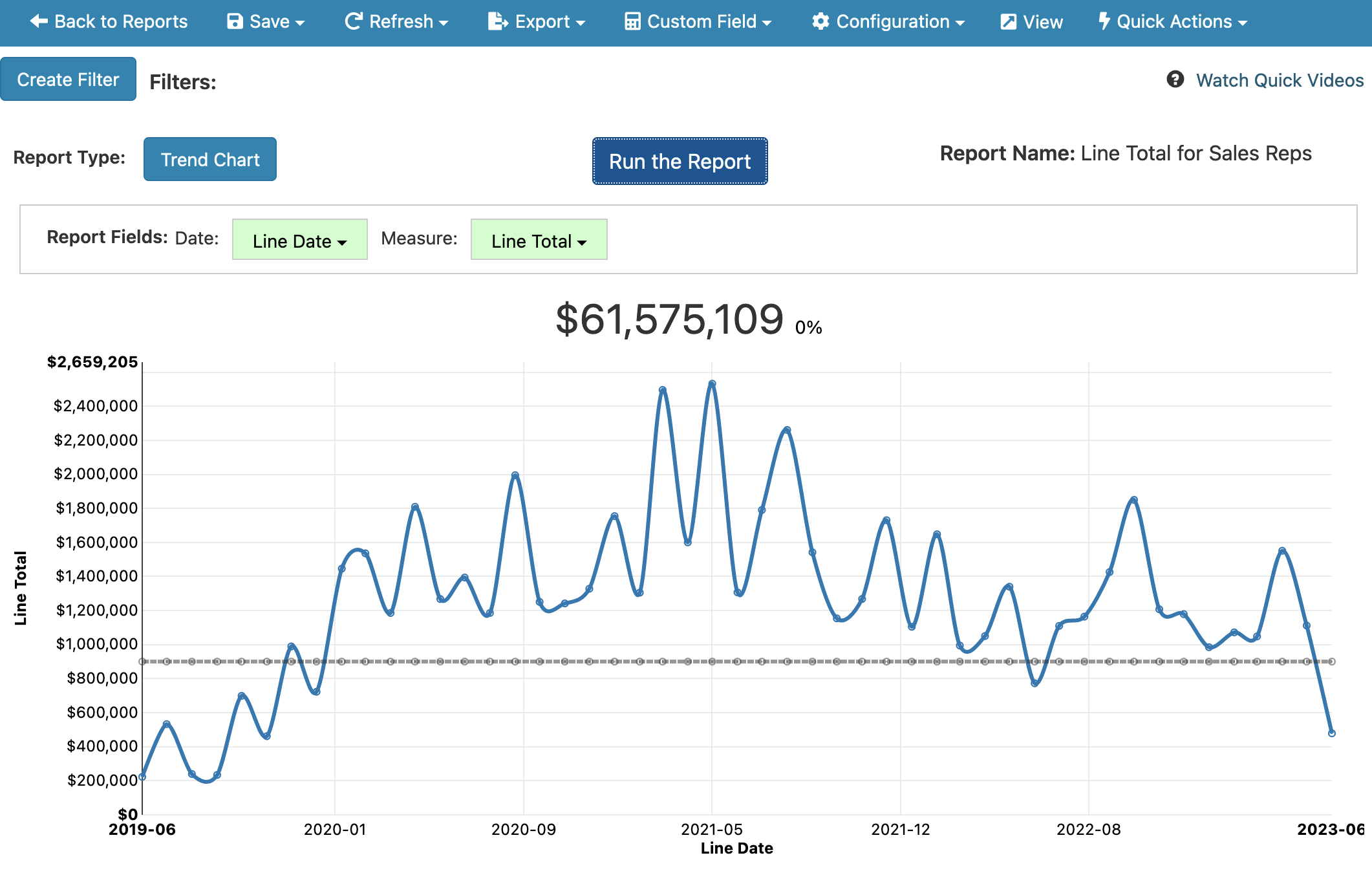Click the last data point at 2023-06
This screenshot has width=1372, height=895.
[1331, 733]
